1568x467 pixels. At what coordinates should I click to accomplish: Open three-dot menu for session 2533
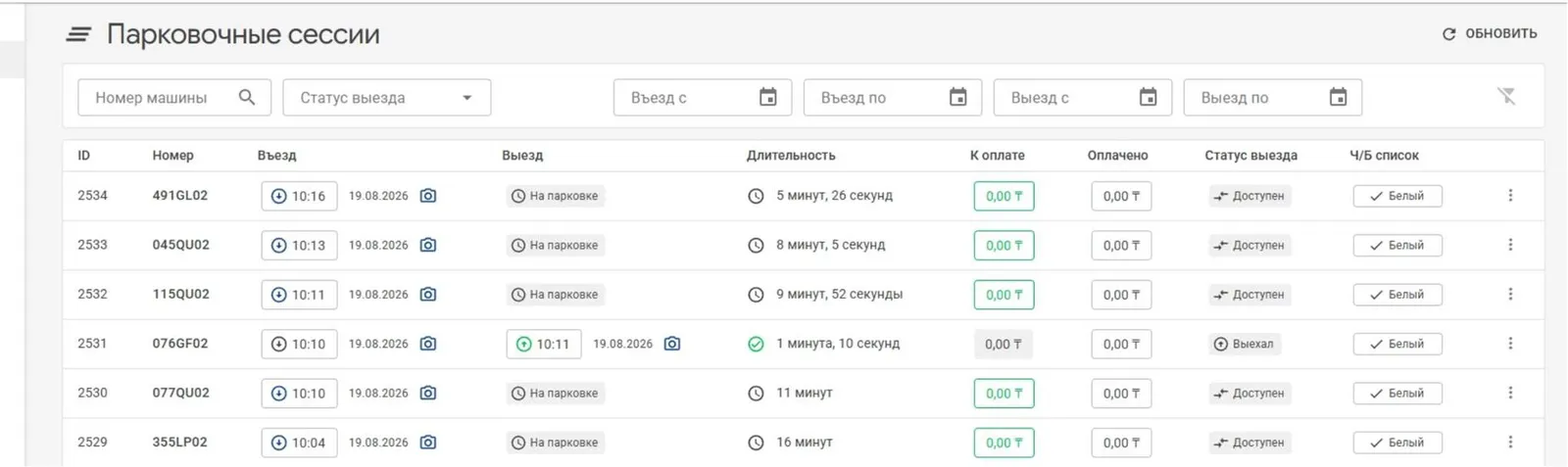tap(1510, 245)
